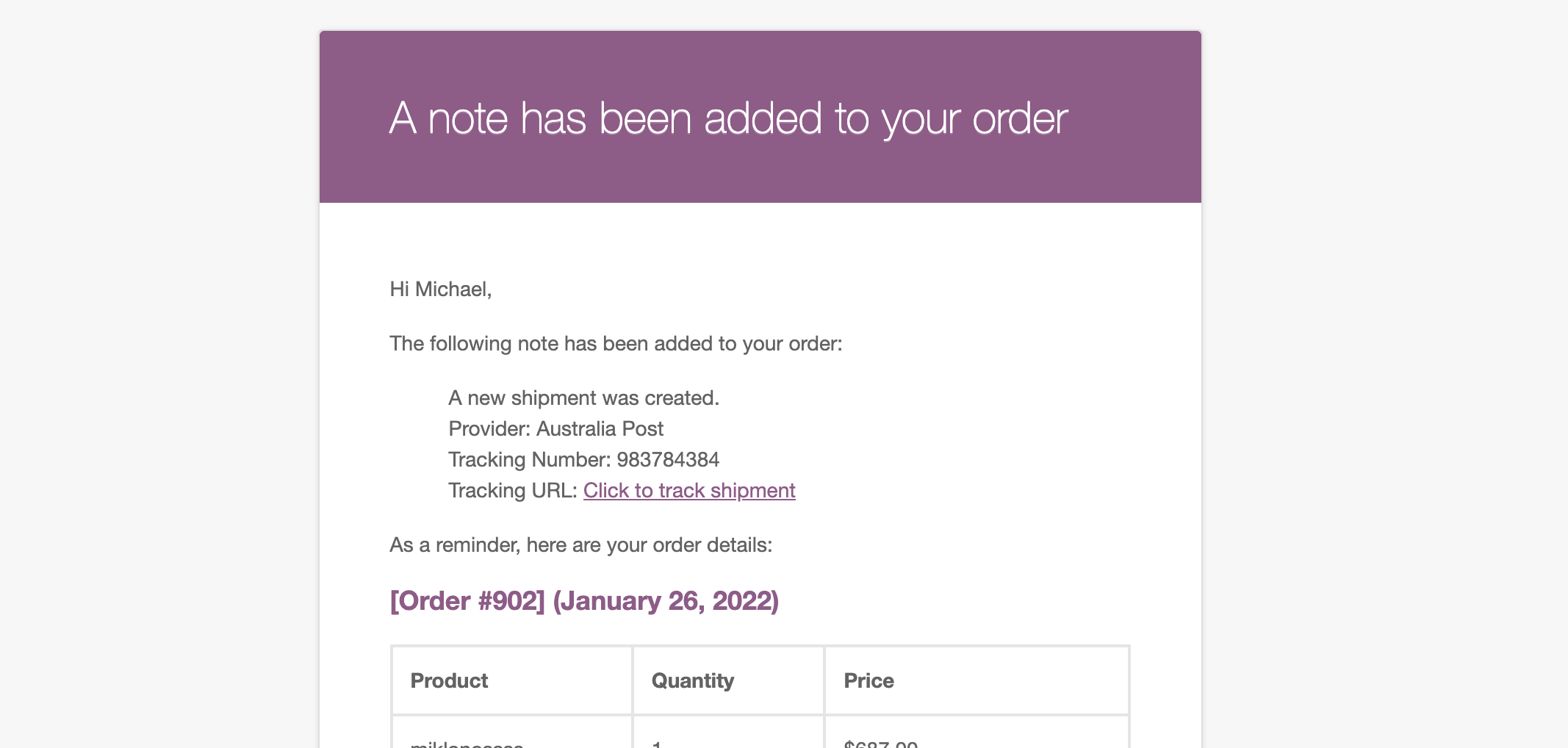Click the following note has been added sentence

[x=616, y=343]
